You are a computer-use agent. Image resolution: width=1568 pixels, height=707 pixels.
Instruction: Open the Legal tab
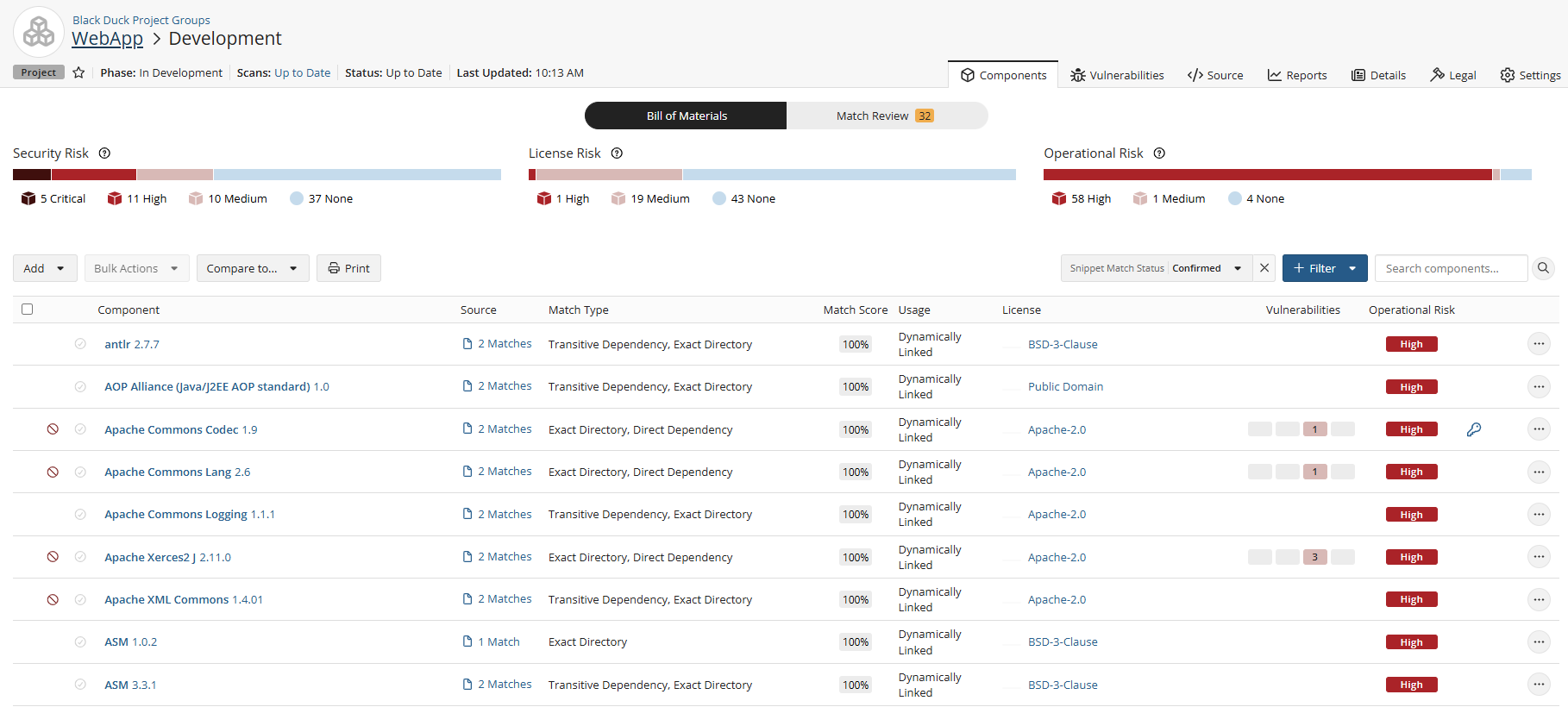coord(1453,75)
